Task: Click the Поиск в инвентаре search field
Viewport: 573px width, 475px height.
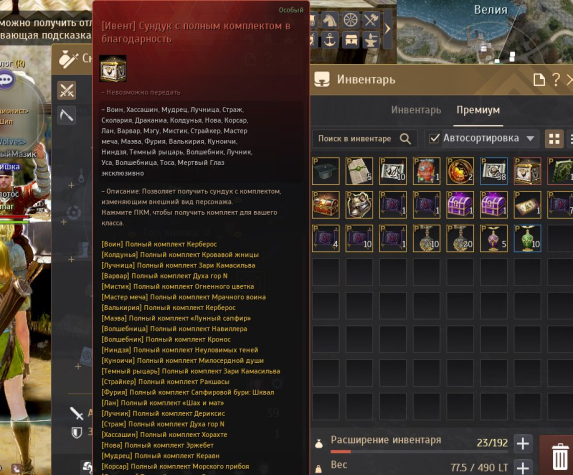Action: click(364, 139)
